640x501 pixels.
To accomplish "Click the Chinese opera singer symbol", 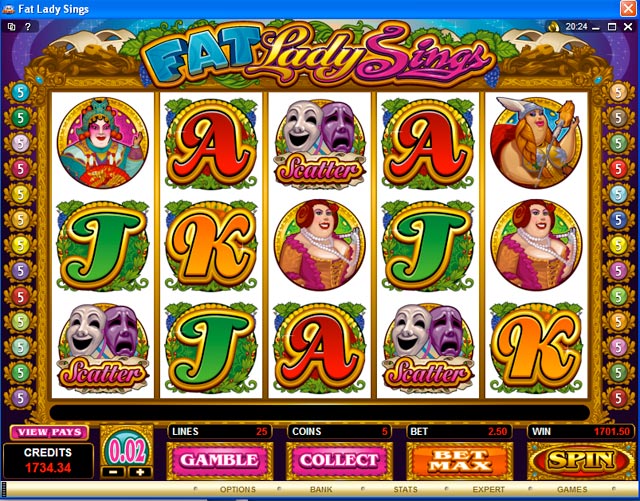I will pyautogui.click(x=103, y=143).
